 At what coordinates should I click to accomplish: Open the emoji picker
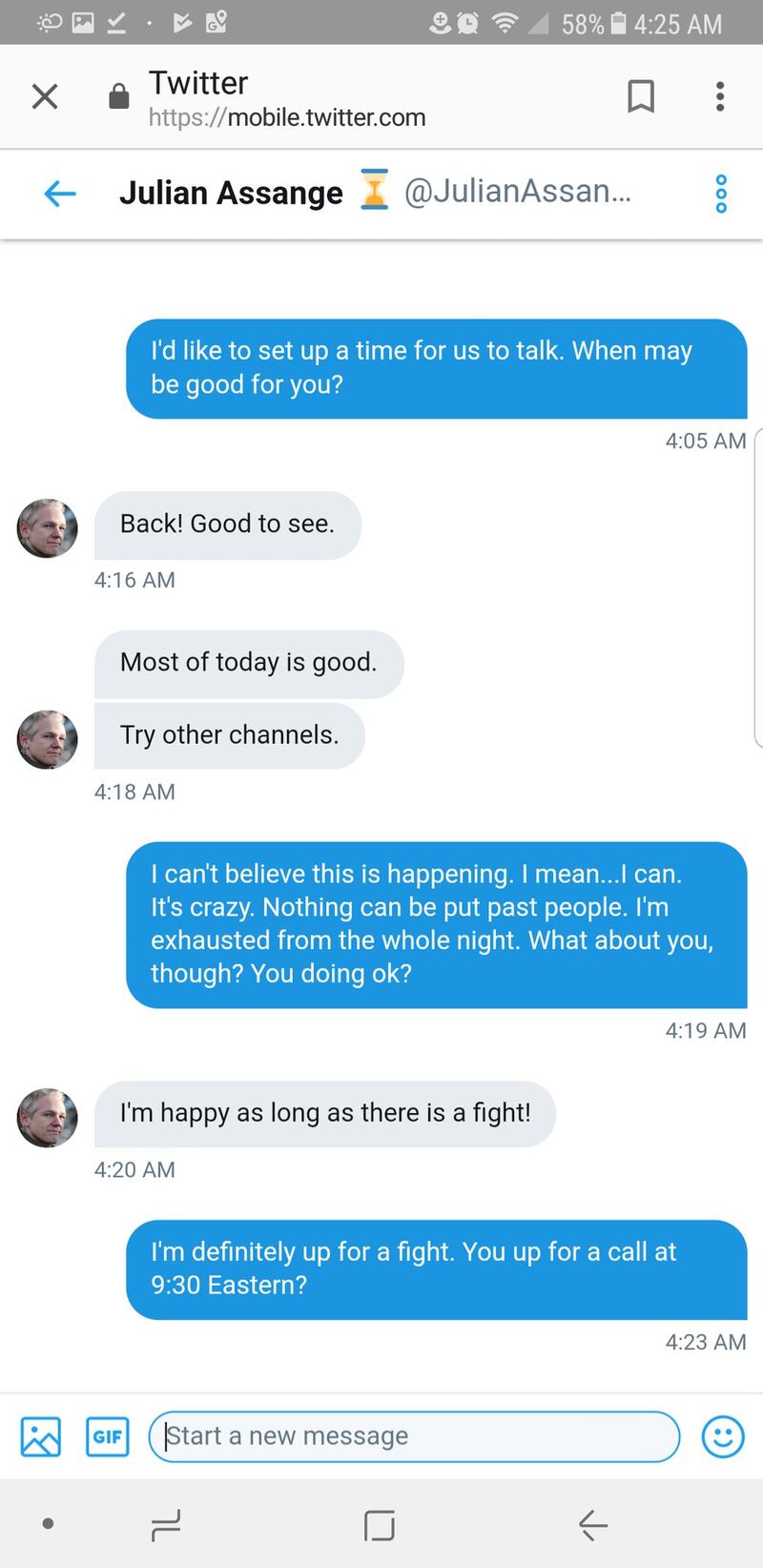722,1436
